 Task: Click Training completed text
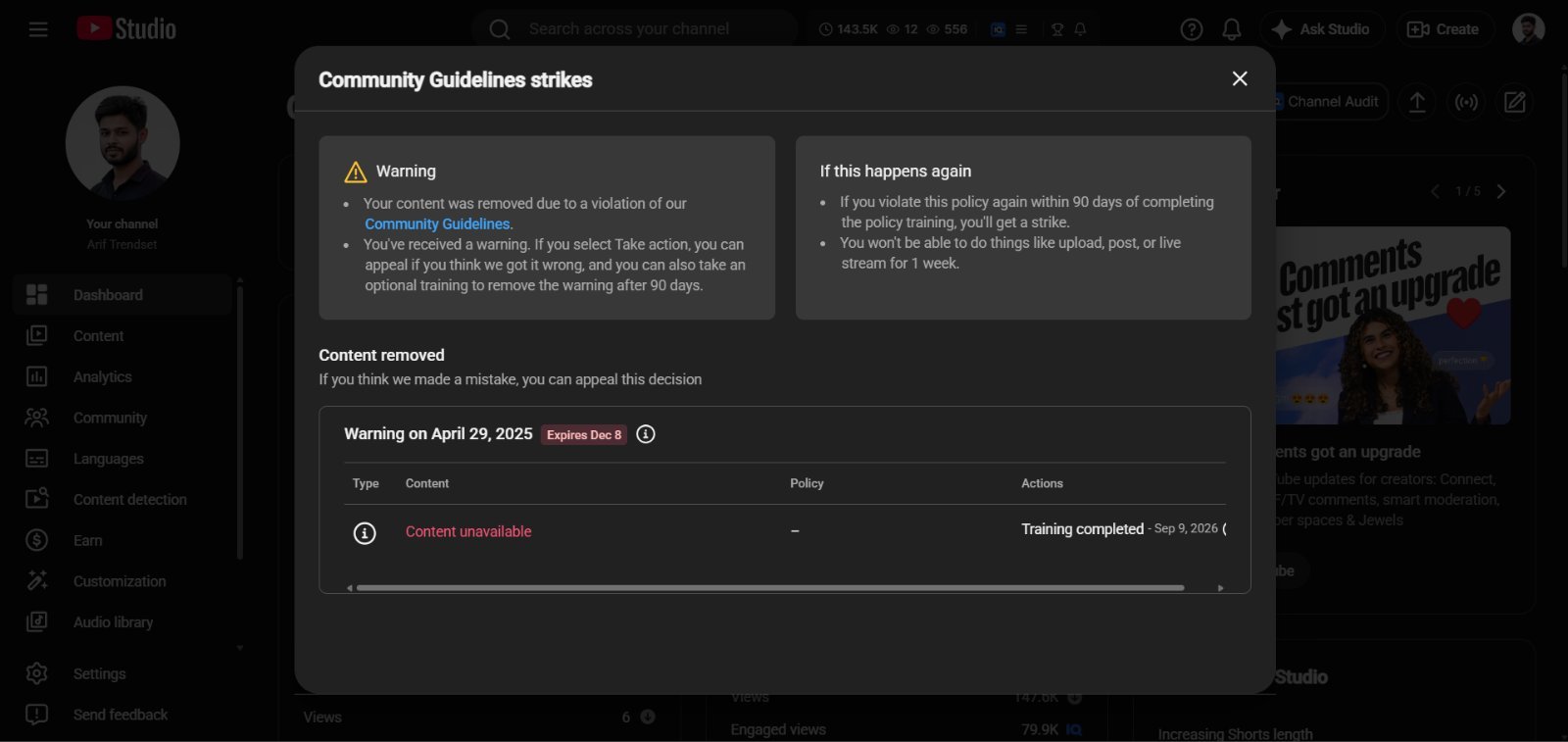(x=1082, y=529)
